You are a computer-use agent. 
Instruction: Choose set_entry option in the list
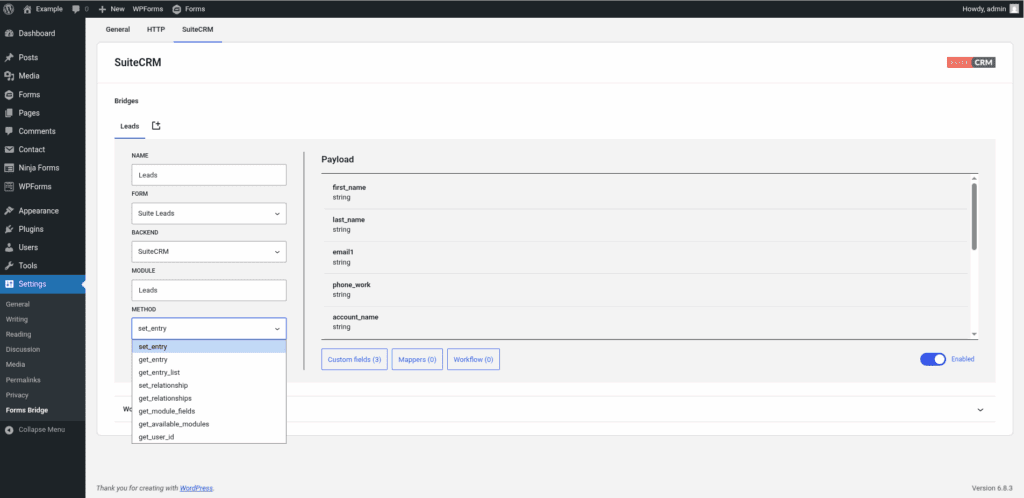(209, 347)
